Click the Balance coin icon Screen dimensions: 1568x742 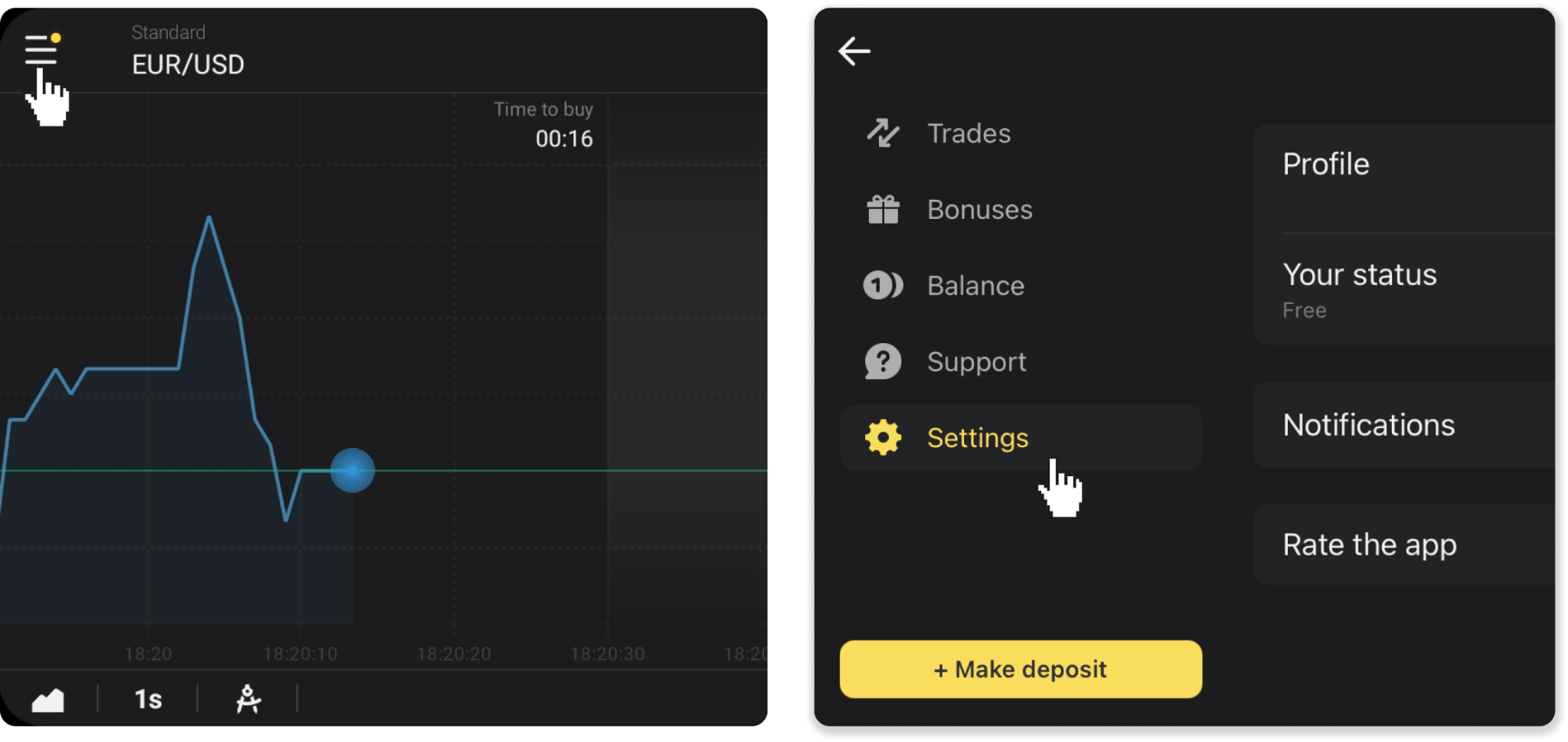click(883, 286)
